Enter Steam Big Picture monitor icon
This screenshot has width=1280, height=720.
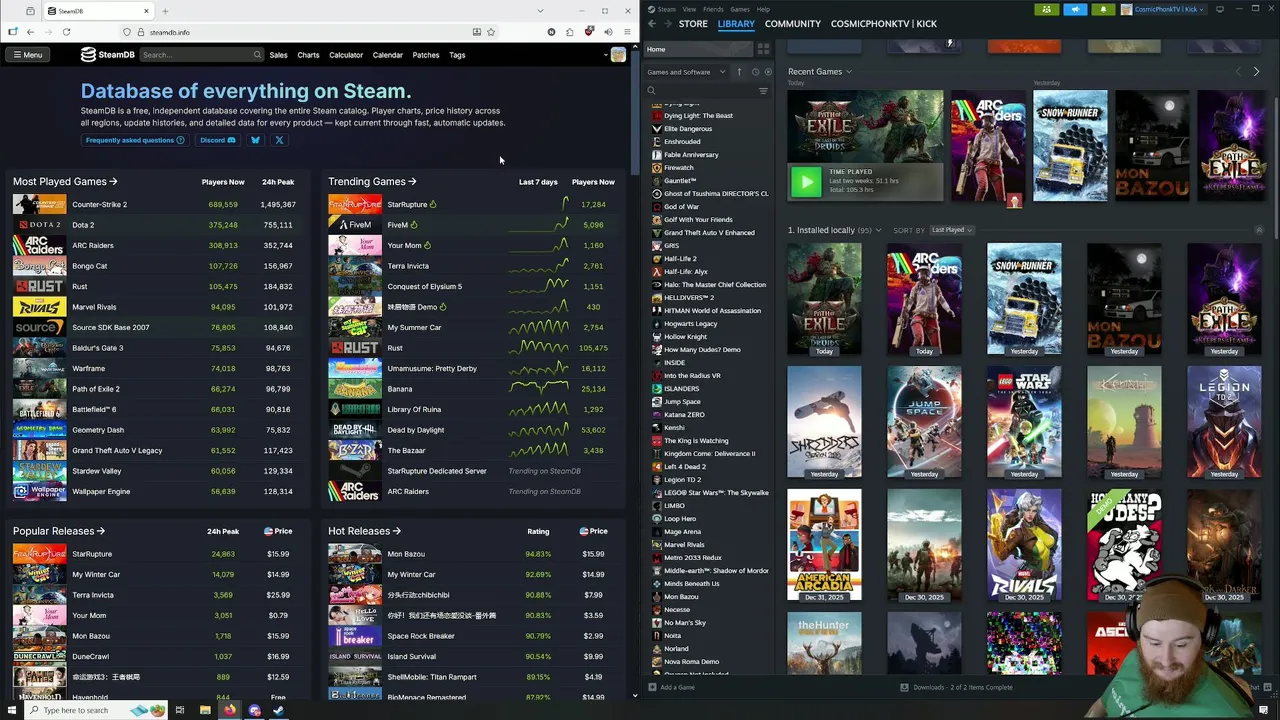tap(1220, 9)
